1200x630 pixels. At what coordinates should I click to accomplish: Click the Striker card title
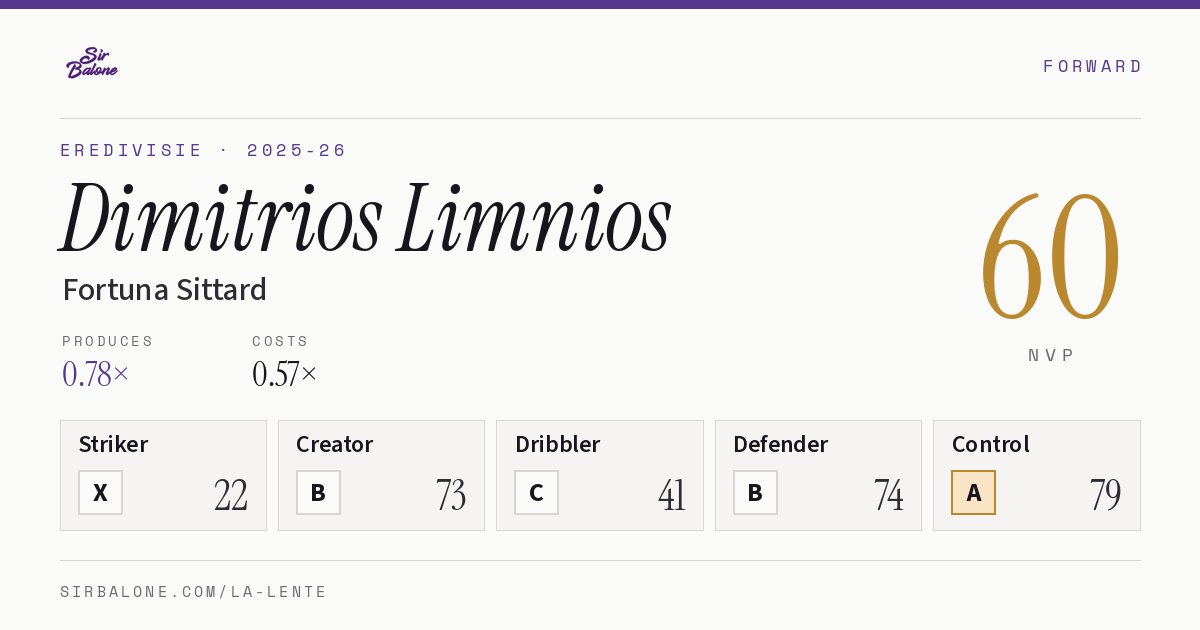[x=113, y=444]
